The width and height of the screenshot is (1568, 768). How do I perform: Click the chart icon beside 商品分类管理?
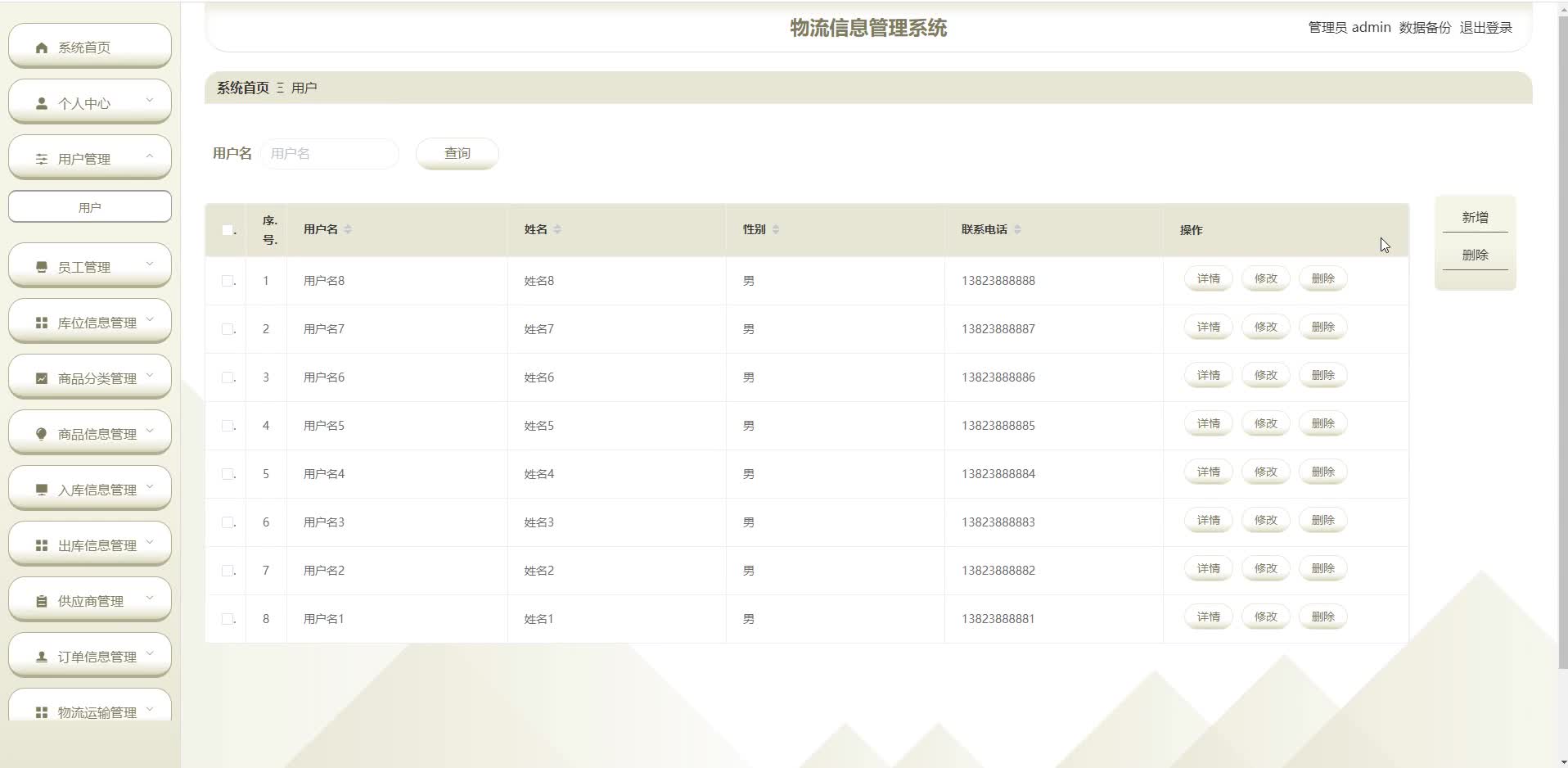42,378
